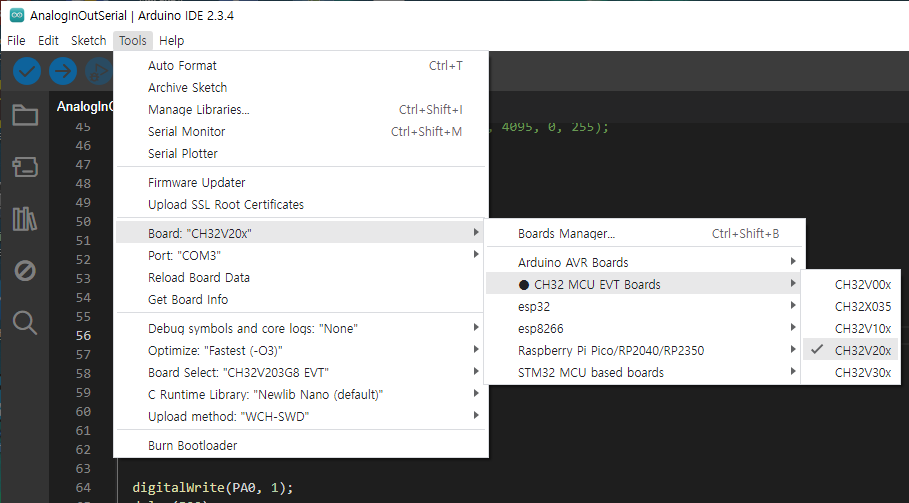Open the Edit menu

click(48, 41)
